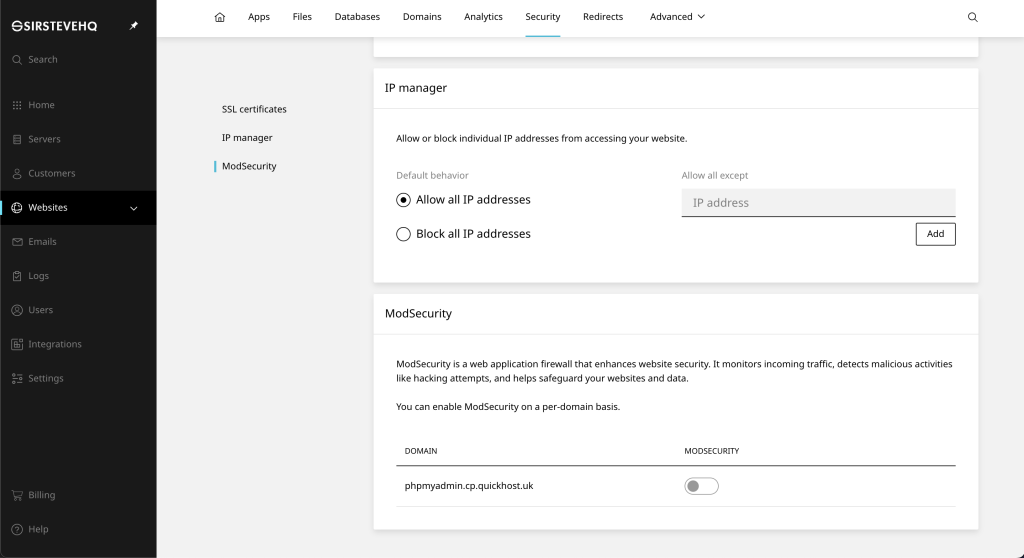Viewport: 1024px width, 558px height.
Task: Enable ModSecurity toggle for phpmyadmin.cp.quickhost.uk
Action: click(x=701, y=486)
